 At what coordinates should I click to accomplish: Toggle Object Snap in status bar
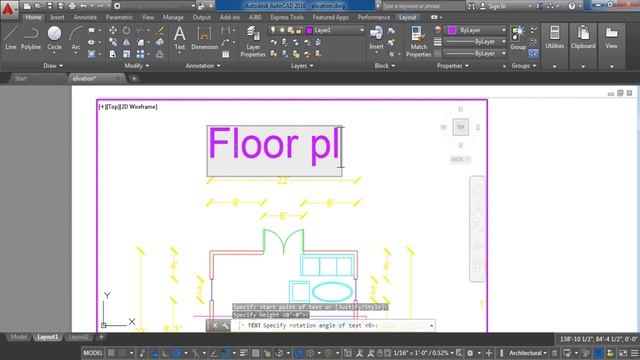point(225,353)
